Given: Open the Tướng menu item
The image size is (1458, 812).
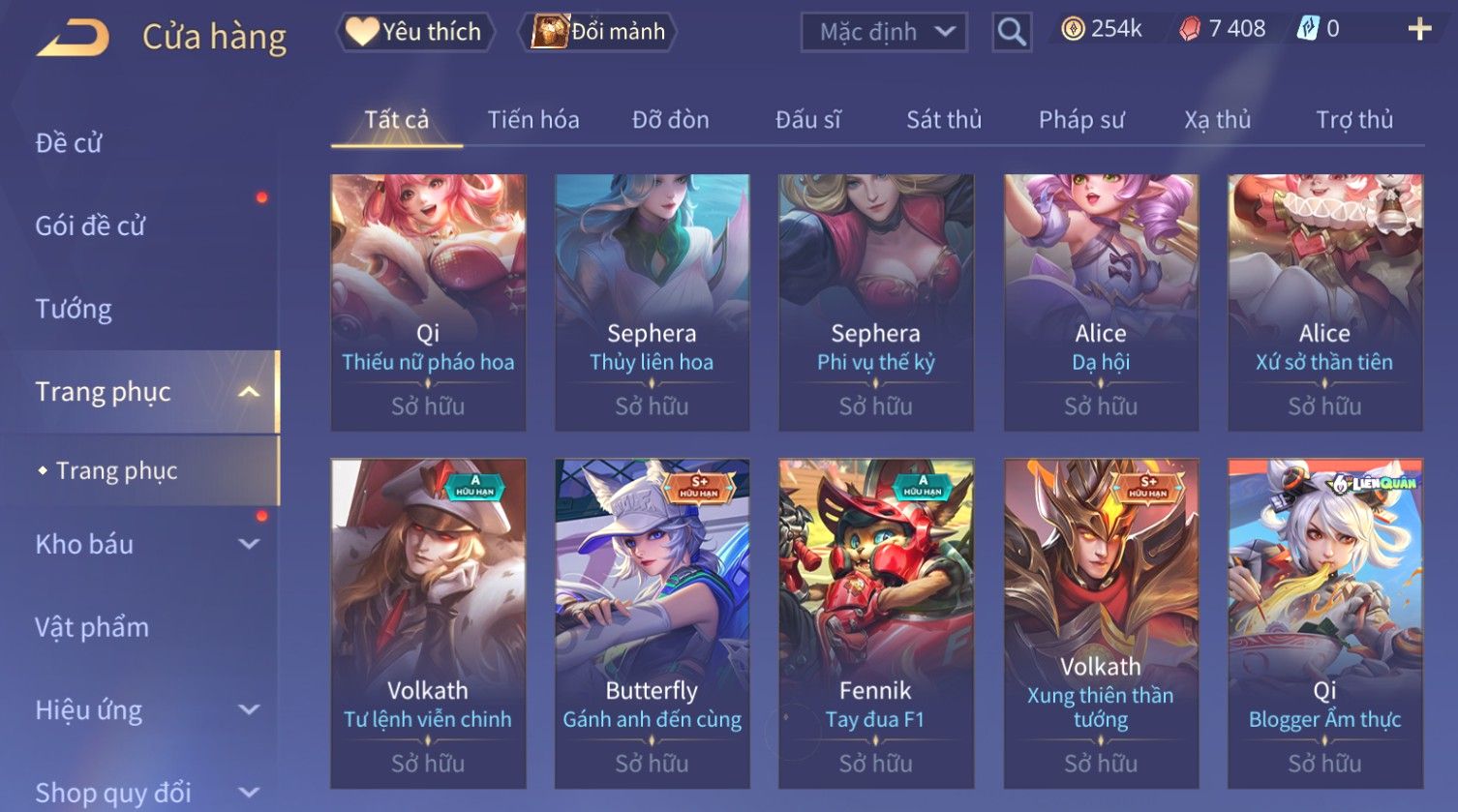Looking at the screenshot, I should point(74,309).
